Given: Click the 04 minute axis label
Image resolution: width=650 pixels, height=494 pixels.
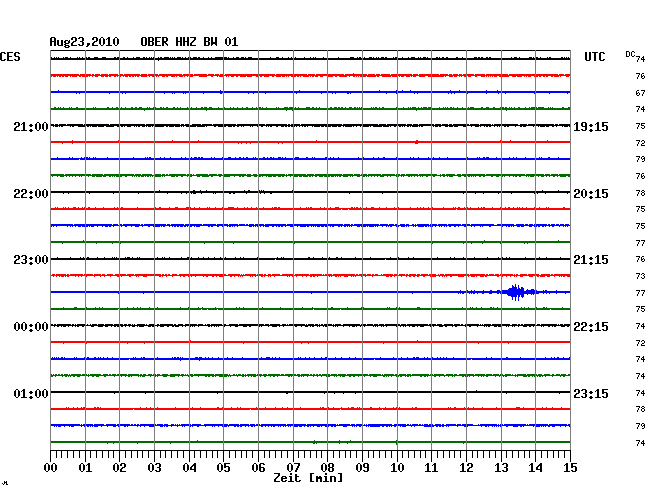Looking at the screenshot, I should pos(189,467).
